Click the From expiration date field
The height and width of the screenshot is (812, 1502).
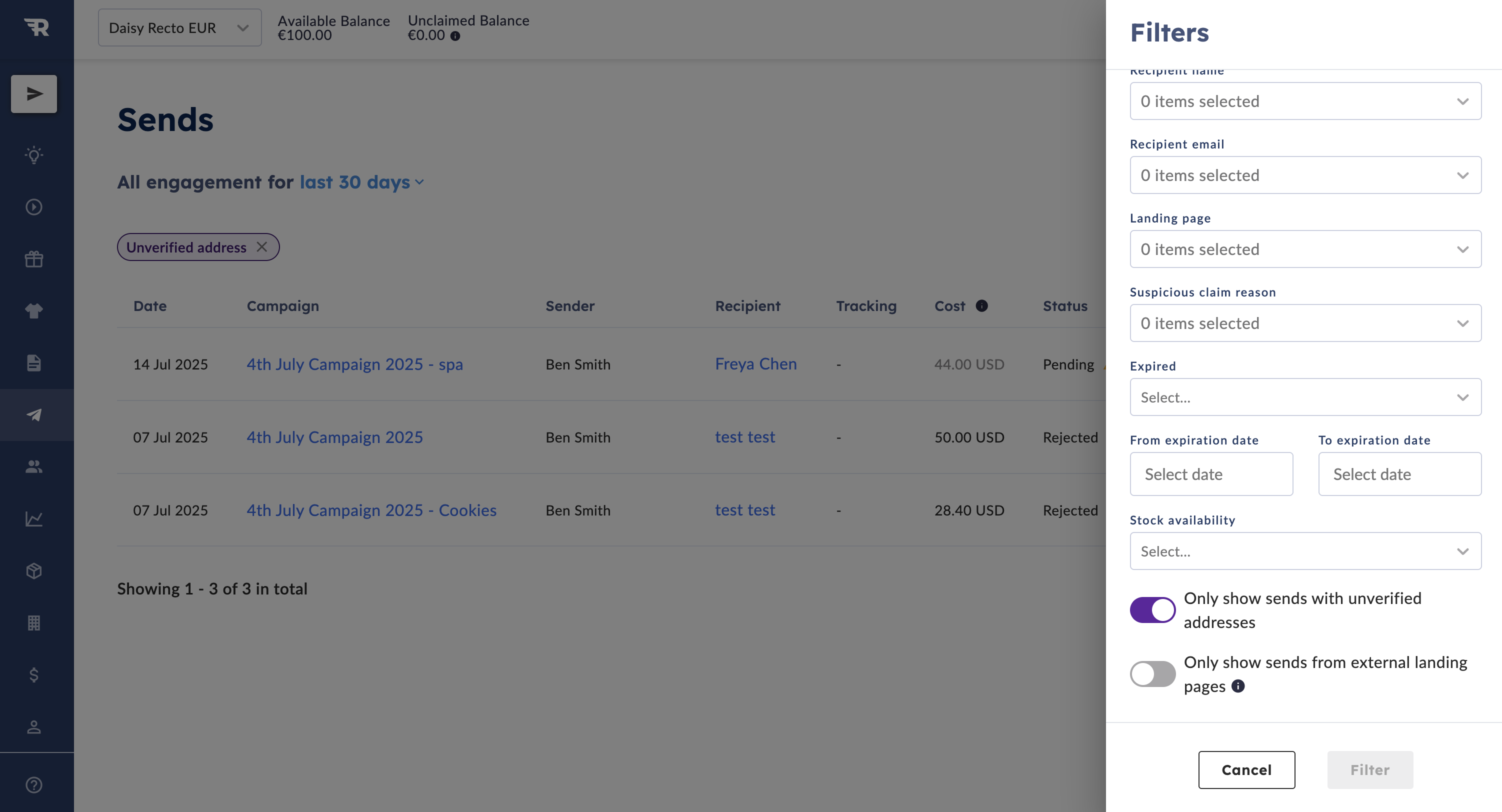pyautogui.click(x=1211, y=474)
